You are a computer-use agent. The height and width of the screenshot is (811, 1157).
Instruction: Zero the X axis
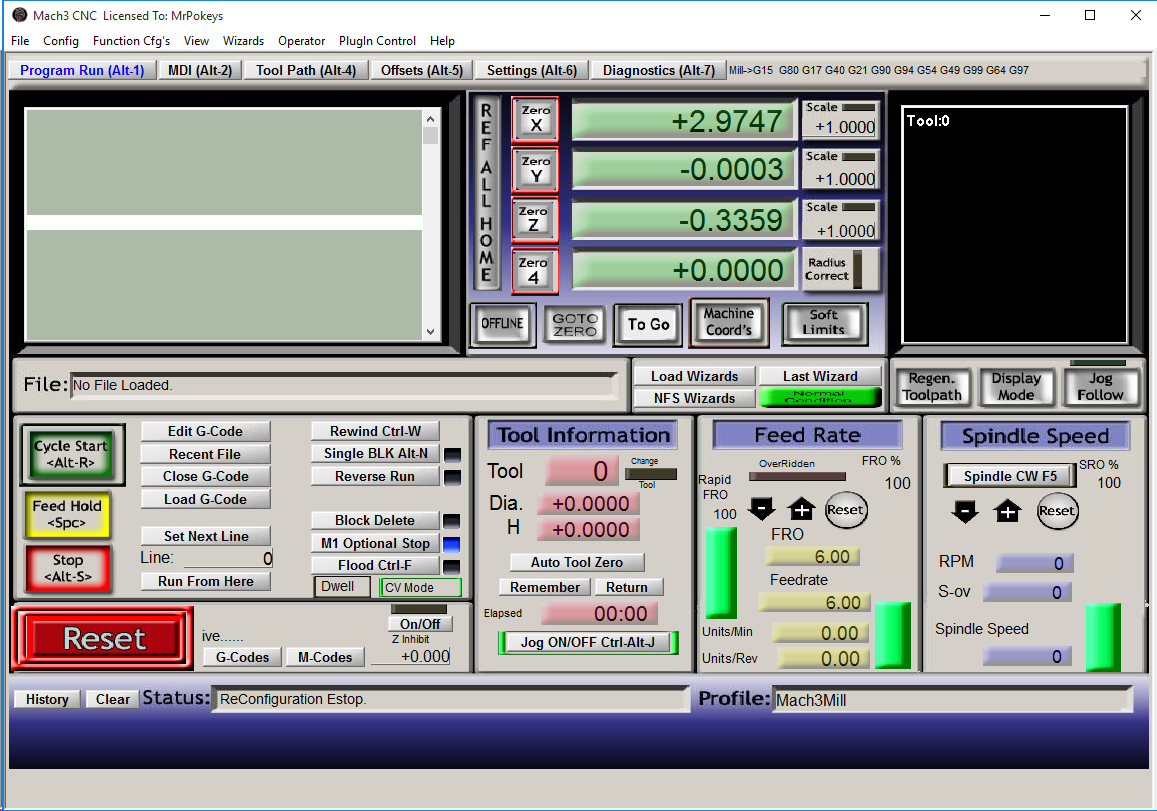(x=535, y=120)
